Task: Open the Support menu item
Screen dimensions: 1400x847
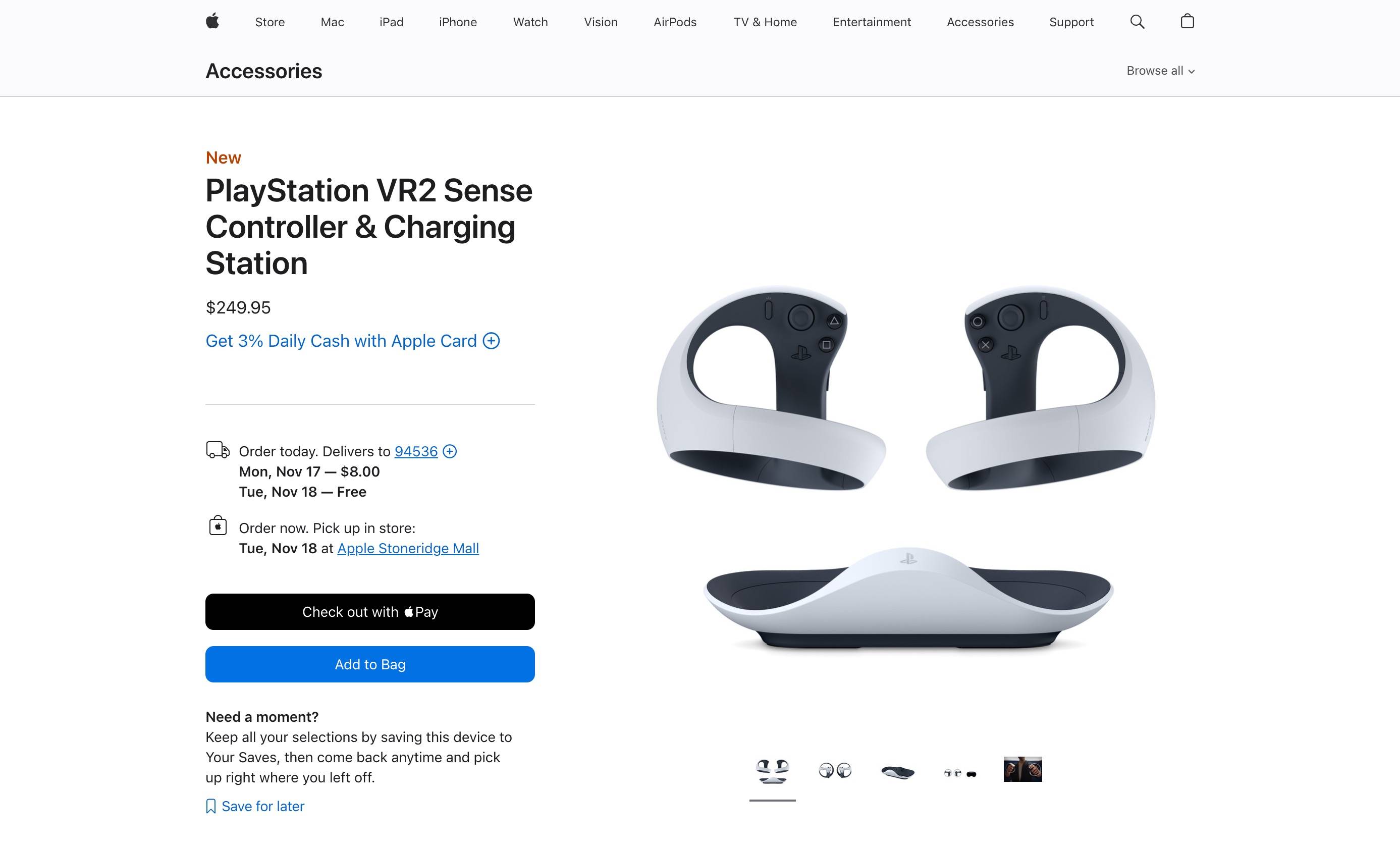Action: 1071,22
